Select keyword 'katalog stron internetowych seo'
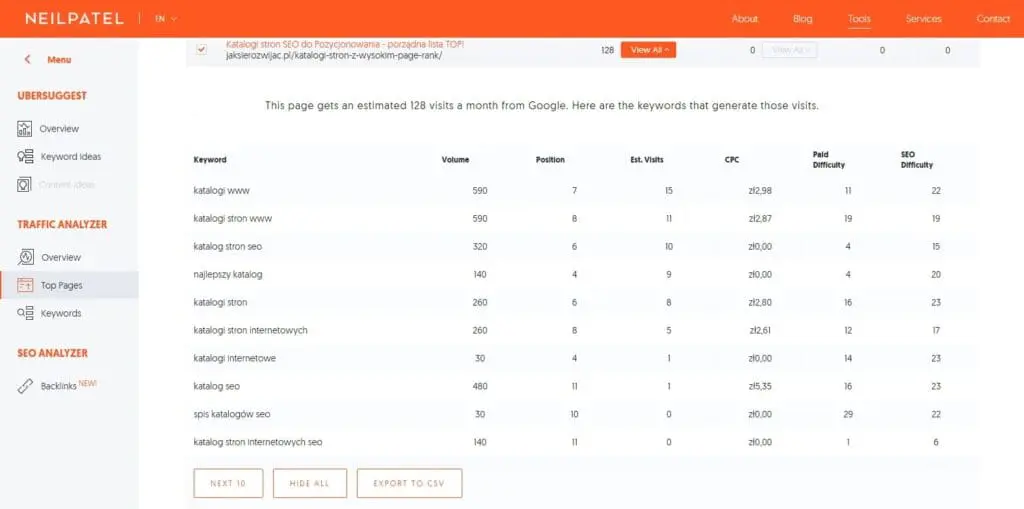The height and width of the screenshot is (509, 1024). point(258,442)
